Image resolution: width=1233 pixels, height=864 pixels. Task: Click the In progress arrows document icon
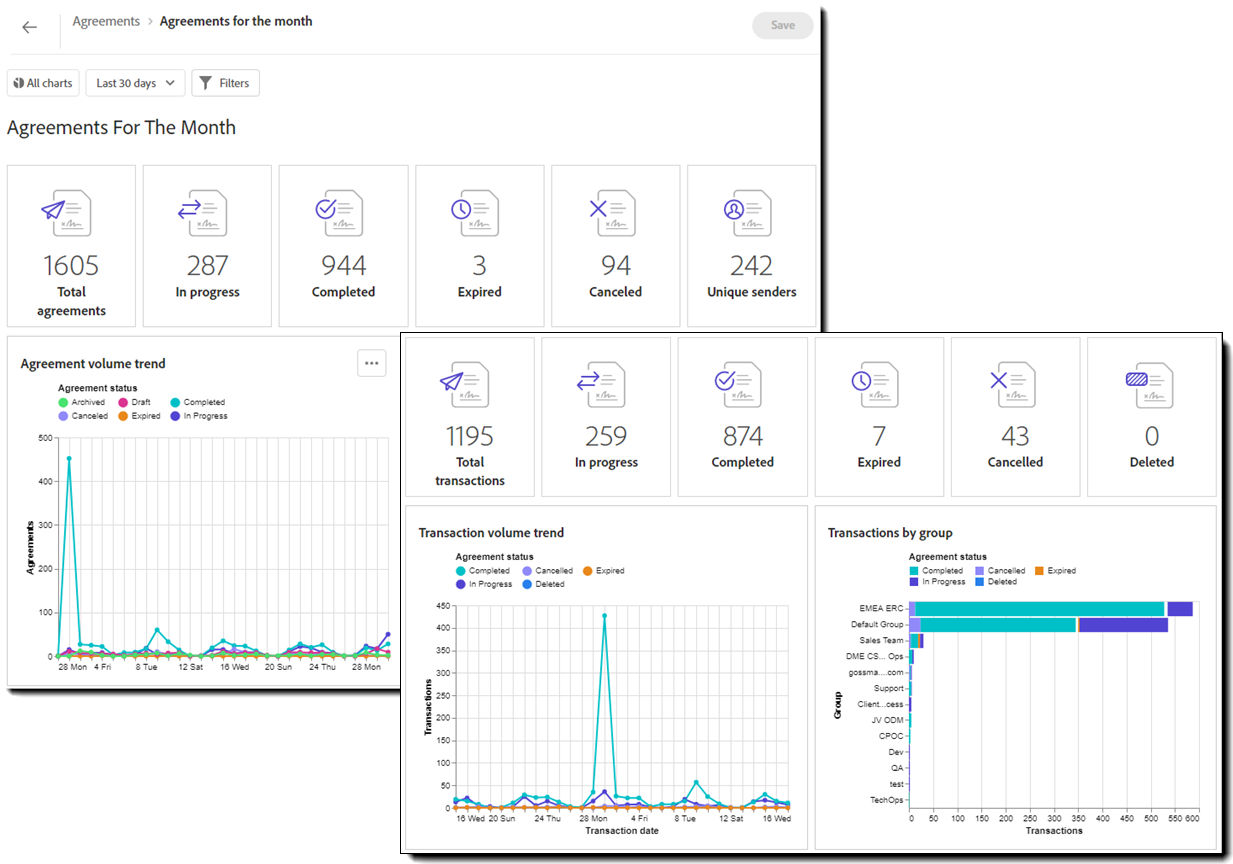point(203,212)
